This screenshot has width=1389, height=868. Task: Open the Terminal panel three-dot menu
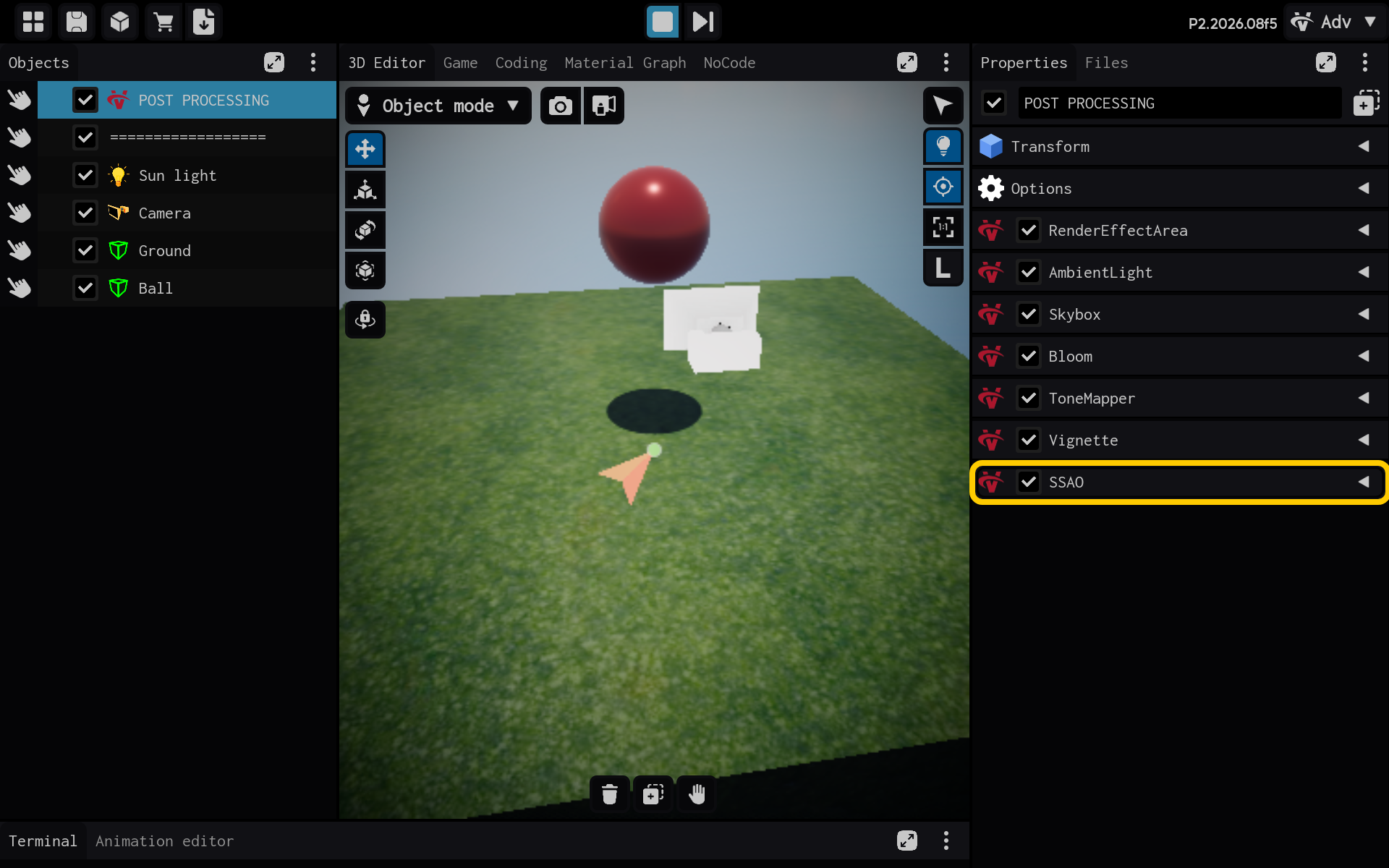[x=946, y=841]
